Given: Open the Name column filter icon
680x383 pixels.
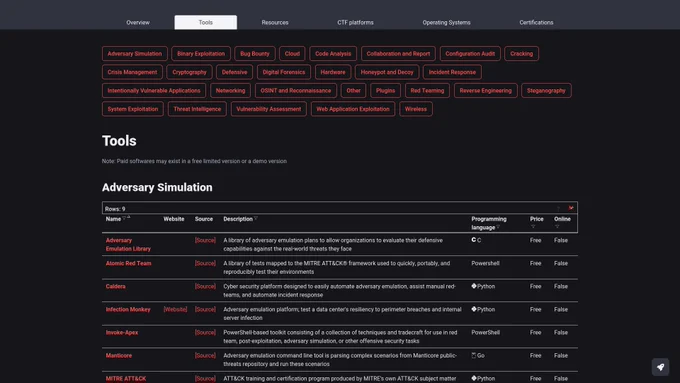Looking at the screenshot, I should pos(124,218).
